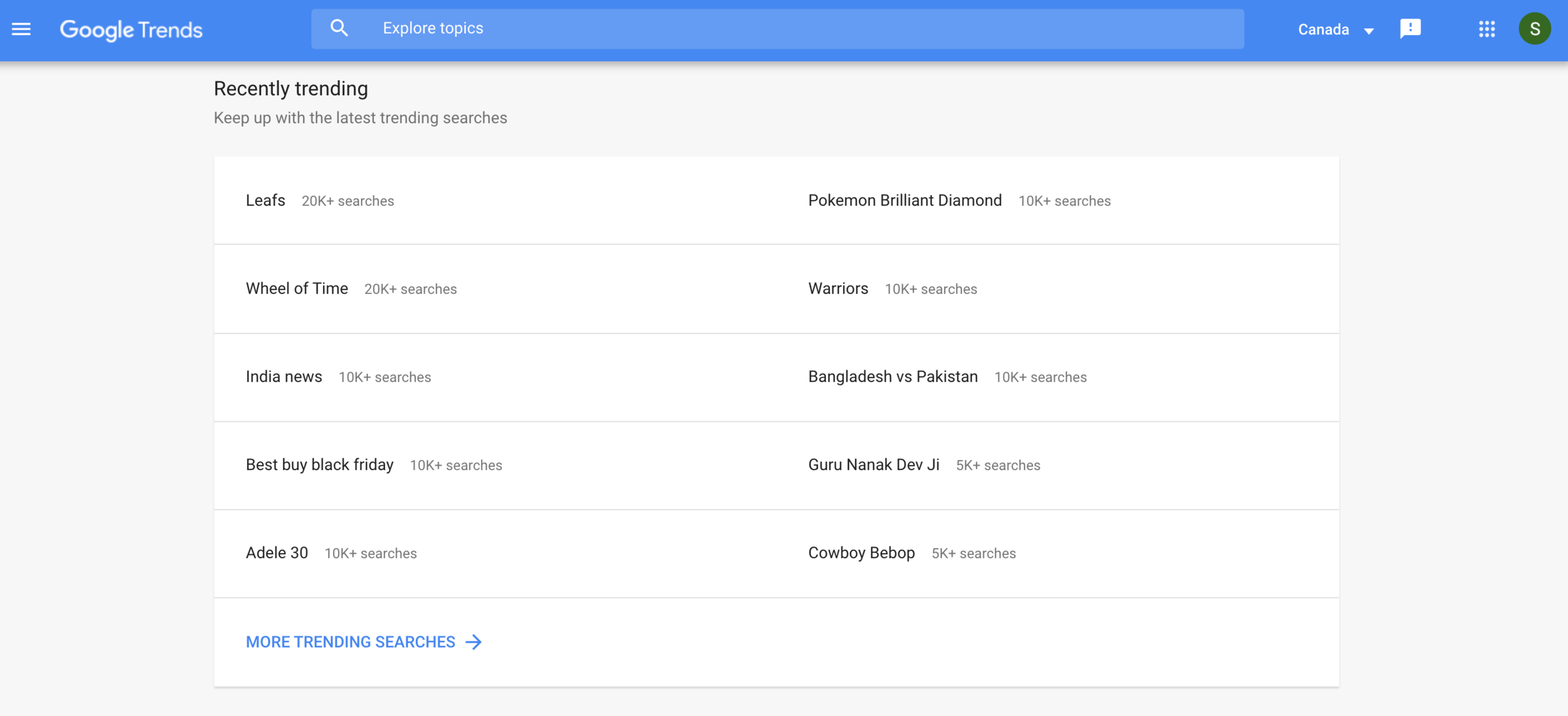Open the account avatar labeled S

pyautogui.click(x=1534, y=29)
